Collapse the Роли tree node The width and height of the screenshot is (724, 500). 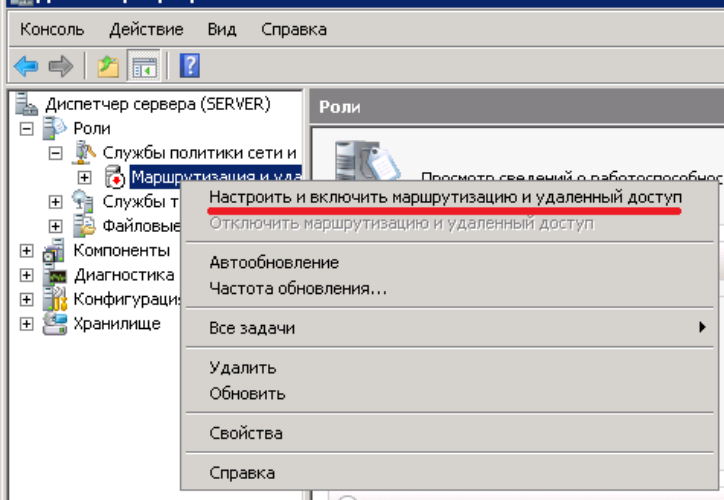[27, 129]
